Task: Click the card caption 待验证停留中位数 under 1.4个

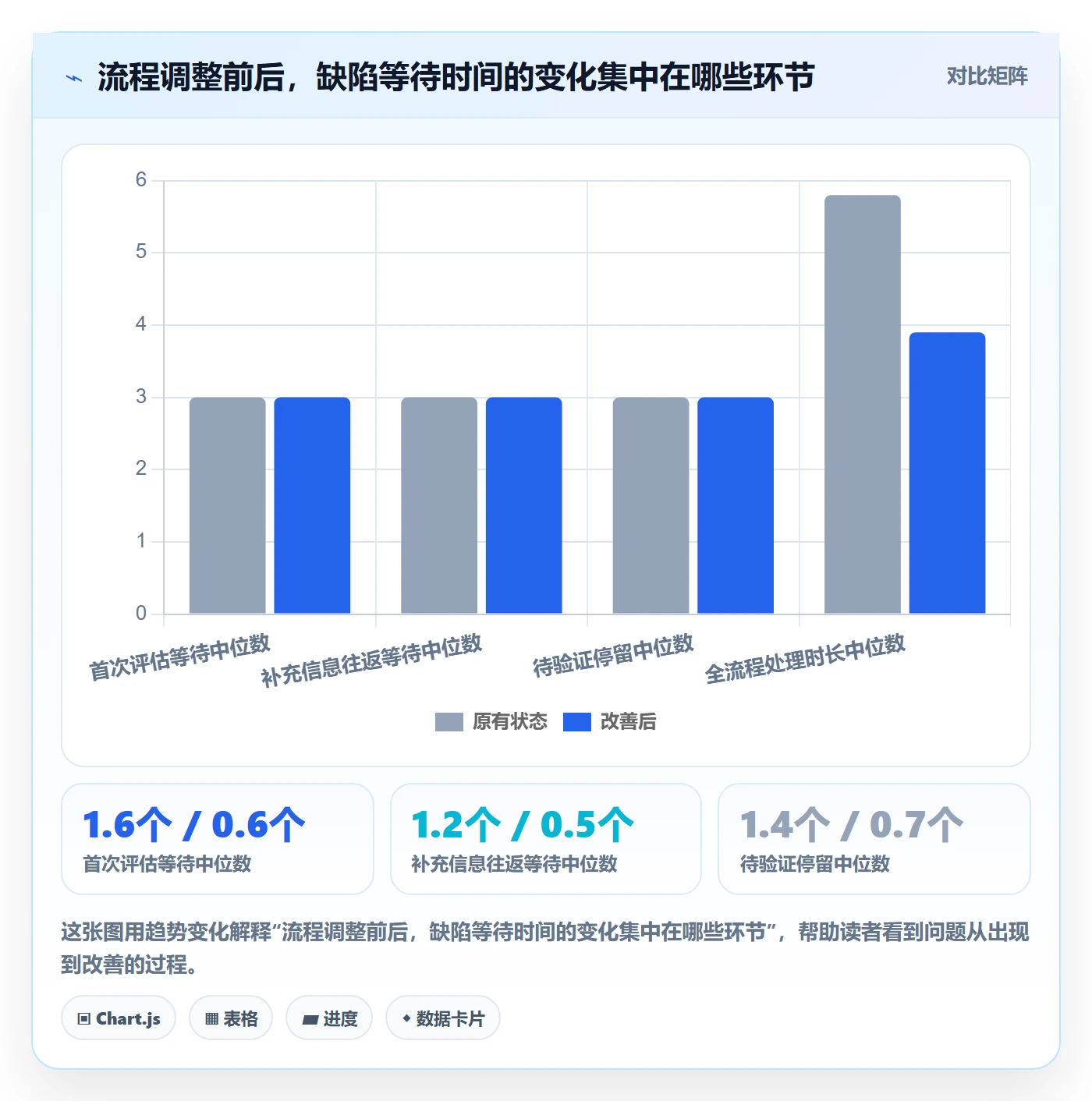Action: (815, 864)
